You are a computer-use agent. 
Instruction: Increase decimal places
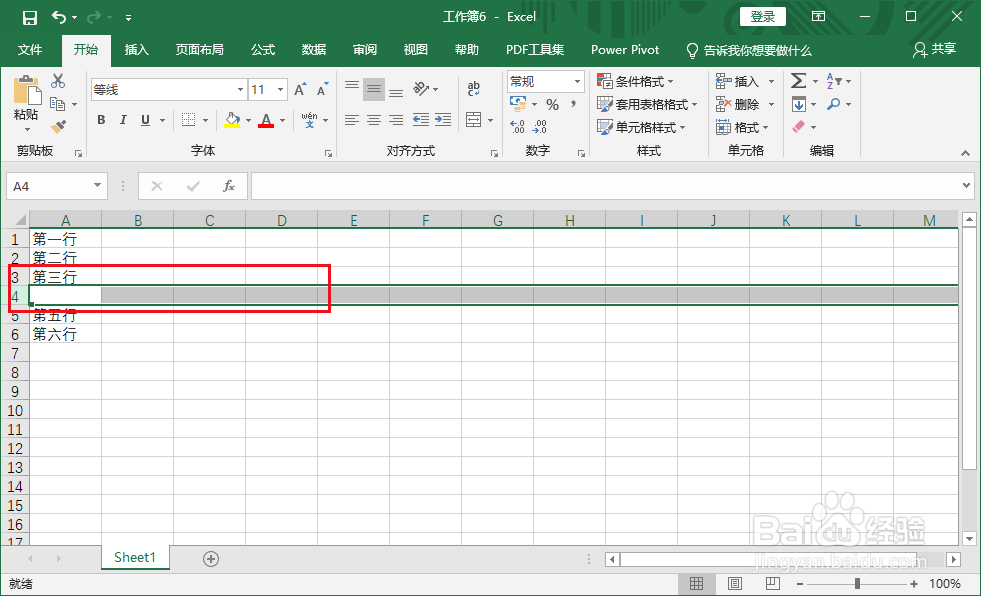(517, 127)
